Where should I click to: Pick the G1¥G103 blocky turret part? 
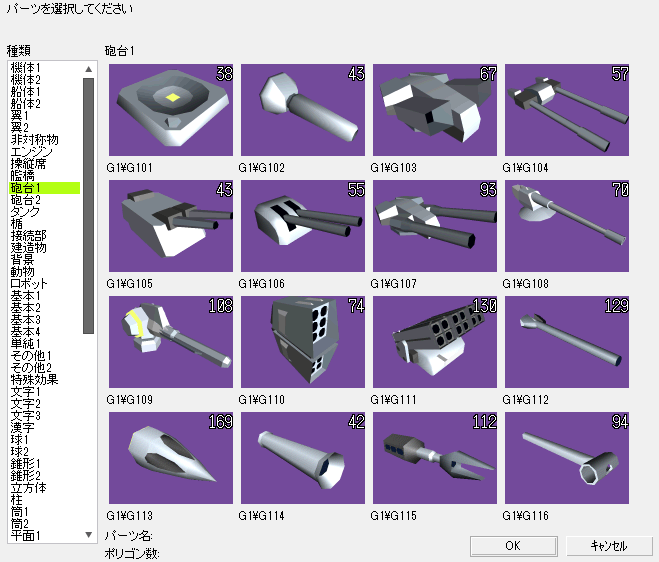435,110
